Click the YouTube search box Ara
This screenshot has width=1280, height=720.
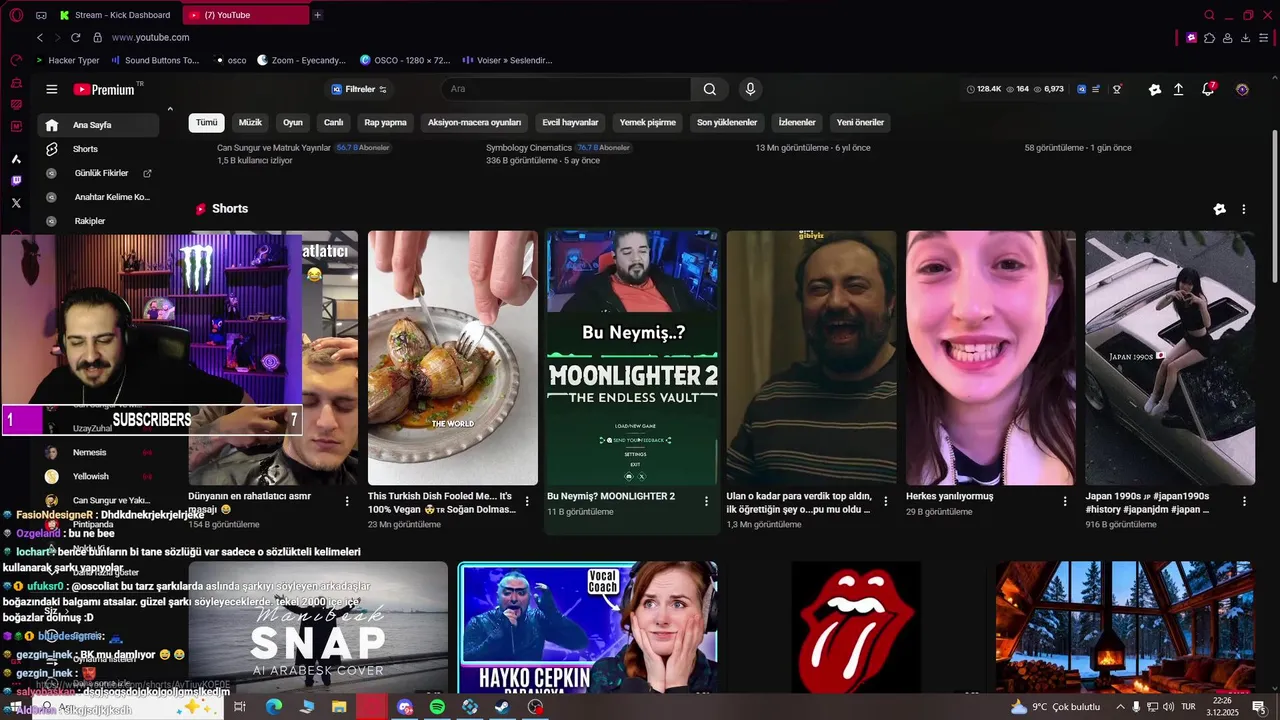(x=566, y=89)
